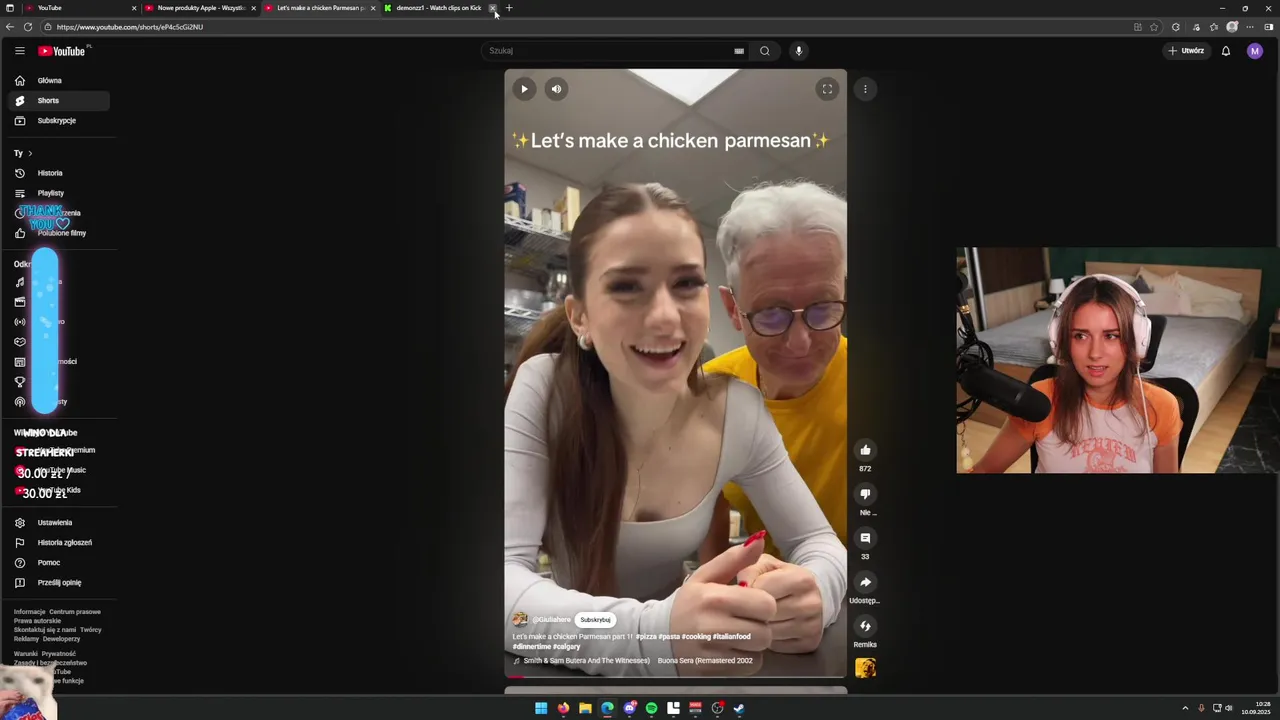Like the Short with thumbs up
Viewport: 1280px width, 720px height.
[865, 450]
